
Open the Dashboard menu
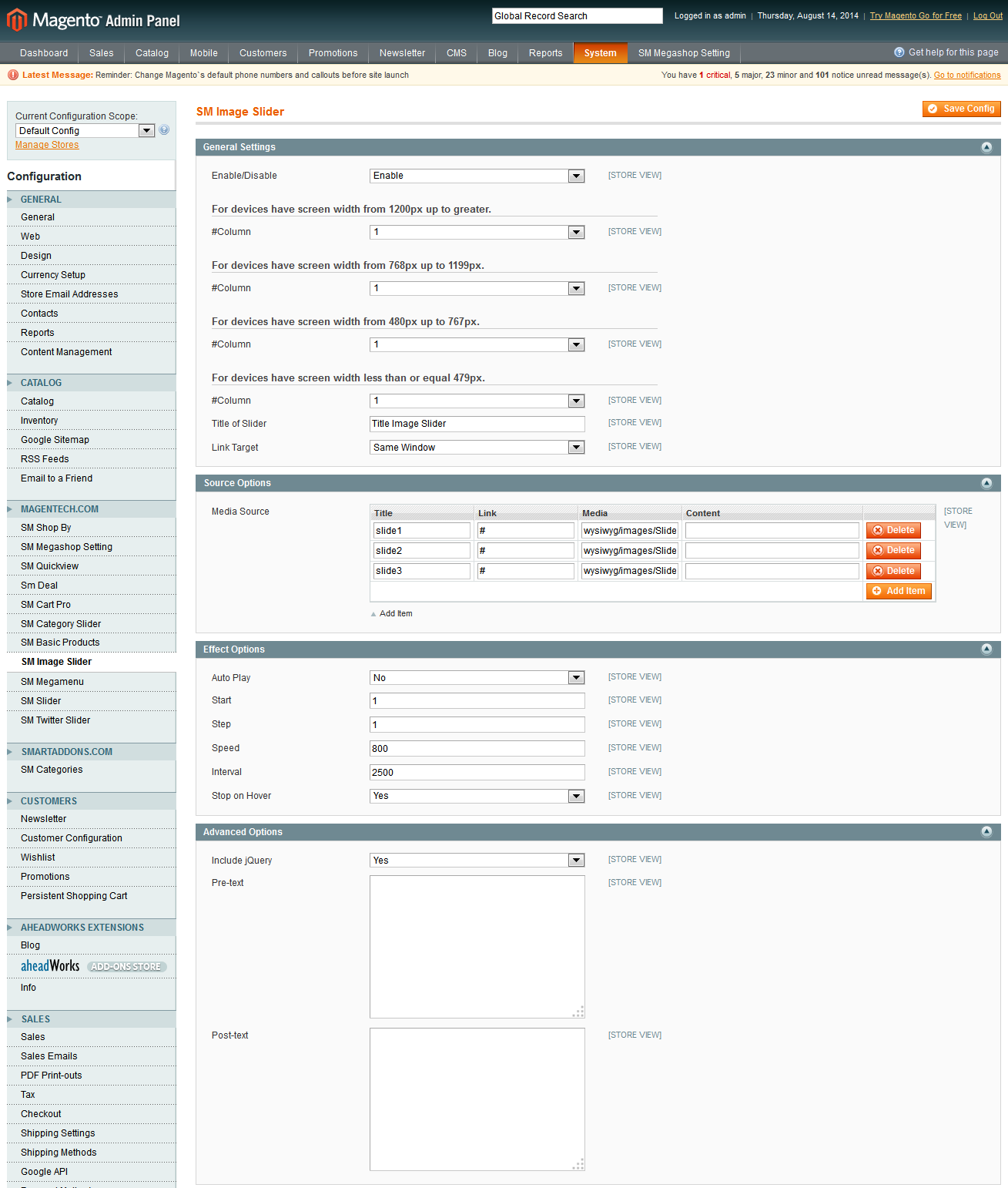[x=44, y=53]
